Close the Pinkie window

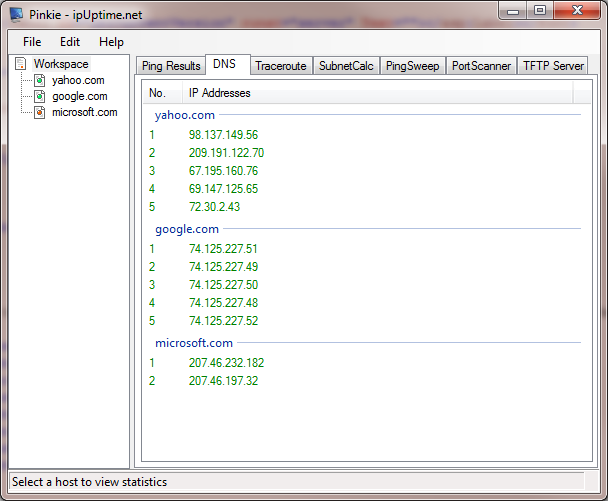click(x=577, y=11)
